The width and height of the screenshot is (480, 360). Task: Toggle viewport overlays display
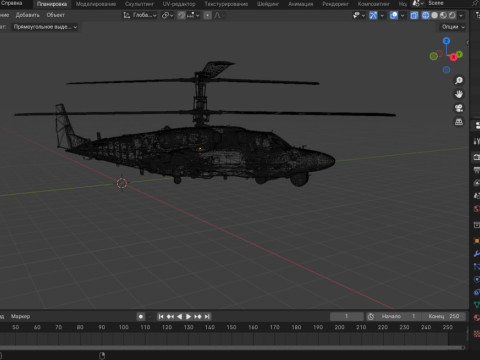(394, 15)
